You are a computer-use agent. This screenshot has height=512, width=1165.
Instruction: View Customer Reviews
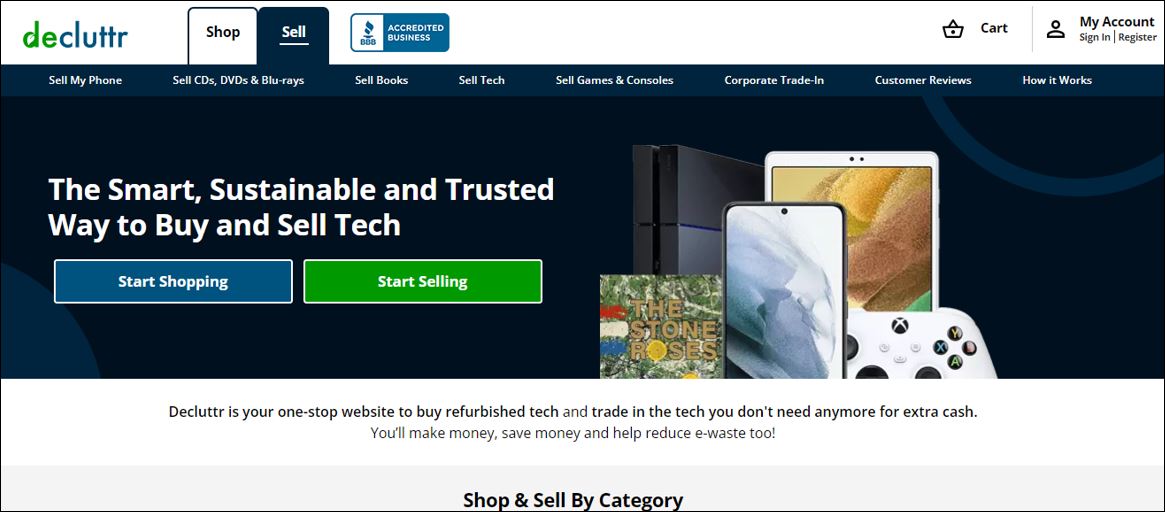(x=923, y=80)
